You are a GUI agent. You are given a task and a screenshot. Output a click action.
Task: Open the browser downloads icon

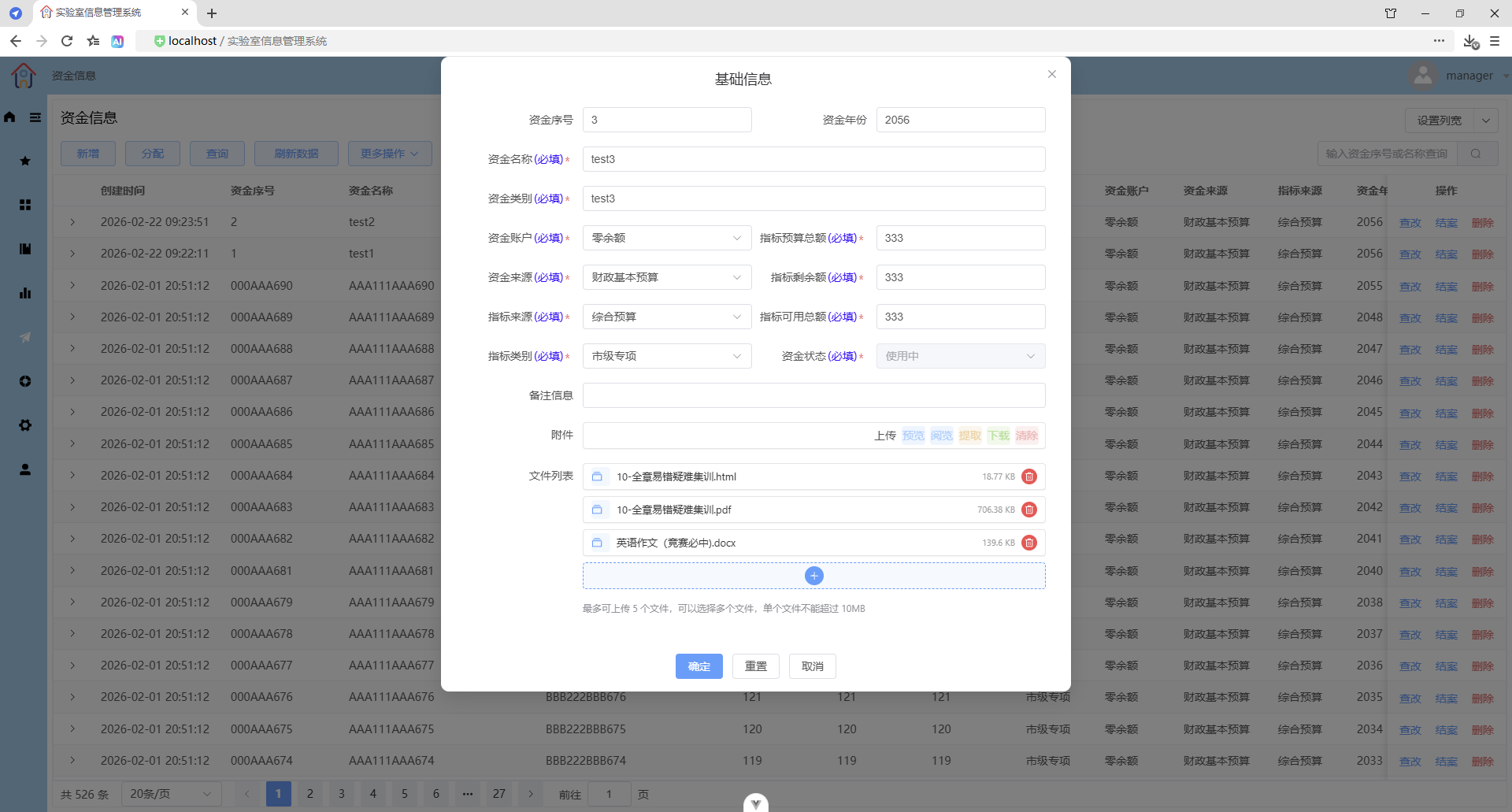[x=1470, y=41]
